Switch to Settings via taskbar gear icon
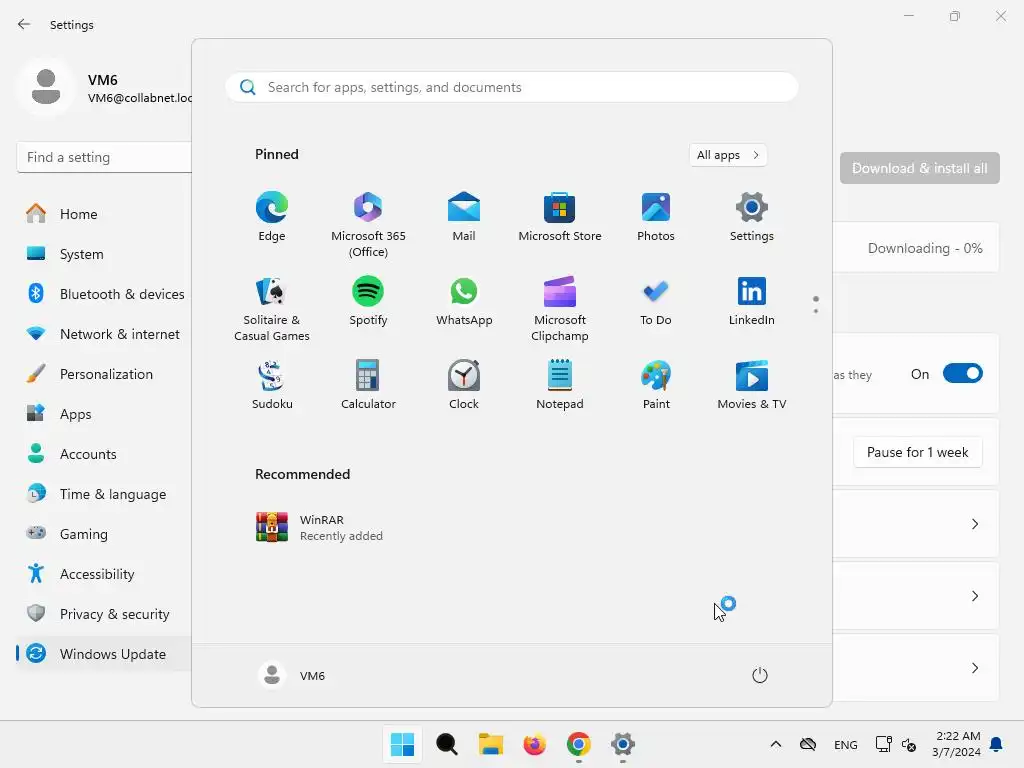The height and width of the screenshot is (768, 1024). 622,744
